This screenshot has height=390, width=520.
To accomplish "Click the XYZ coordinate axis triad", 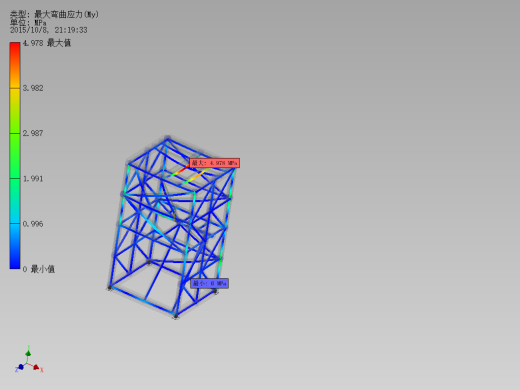I will point(29,360).
